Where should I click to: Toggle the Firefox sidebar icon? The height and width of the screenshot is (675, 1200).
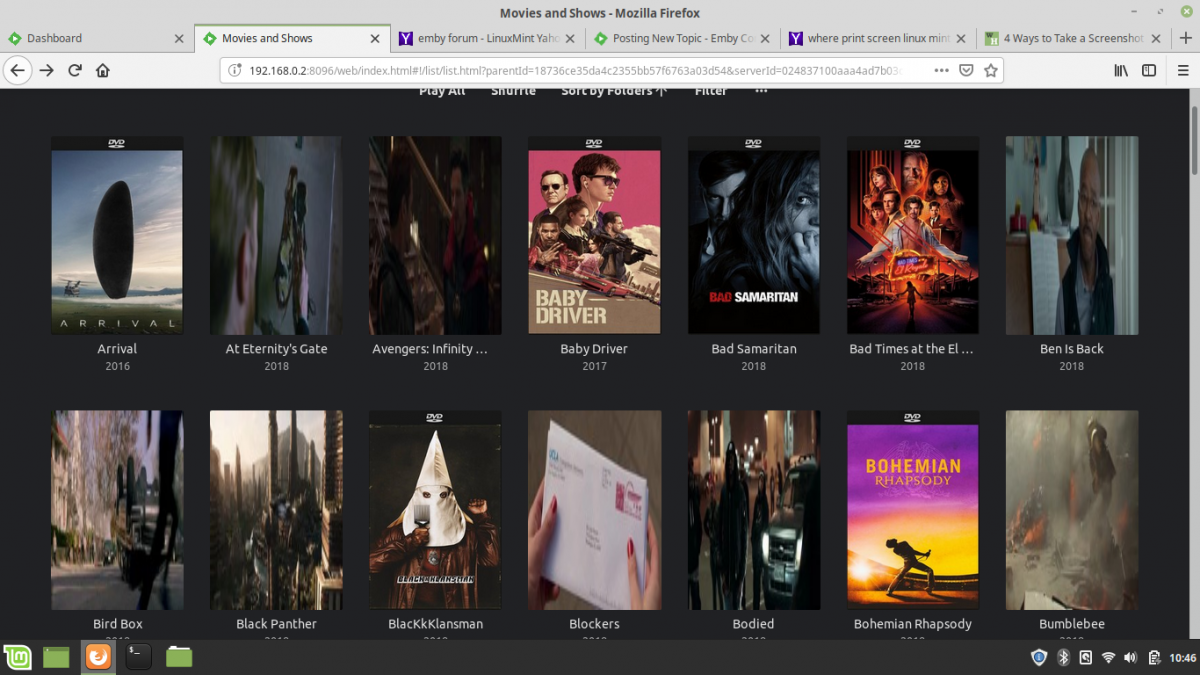coord(1149,71)
